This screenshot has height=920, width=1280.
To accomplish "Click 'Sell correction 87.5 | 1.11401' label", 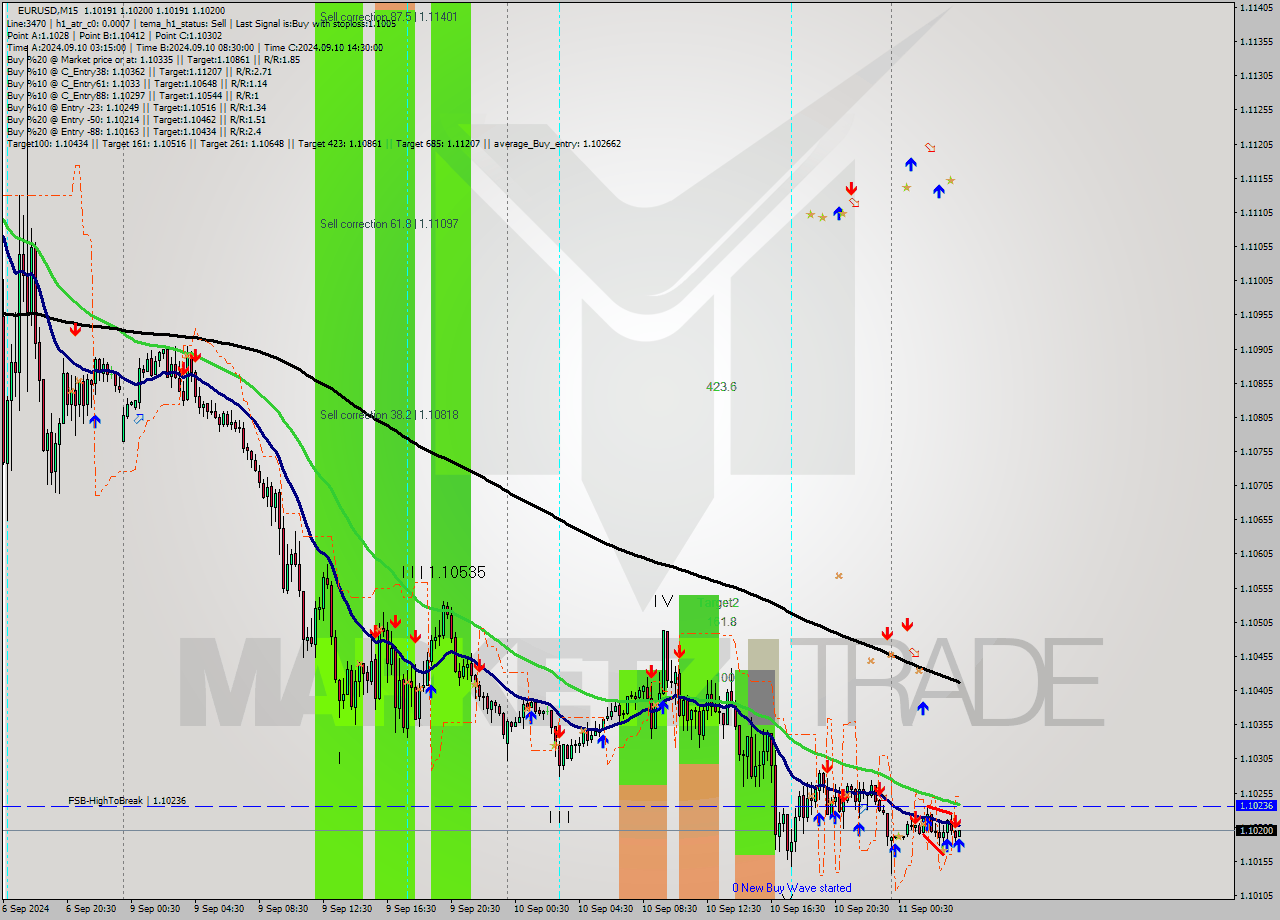I will [389, 17].
